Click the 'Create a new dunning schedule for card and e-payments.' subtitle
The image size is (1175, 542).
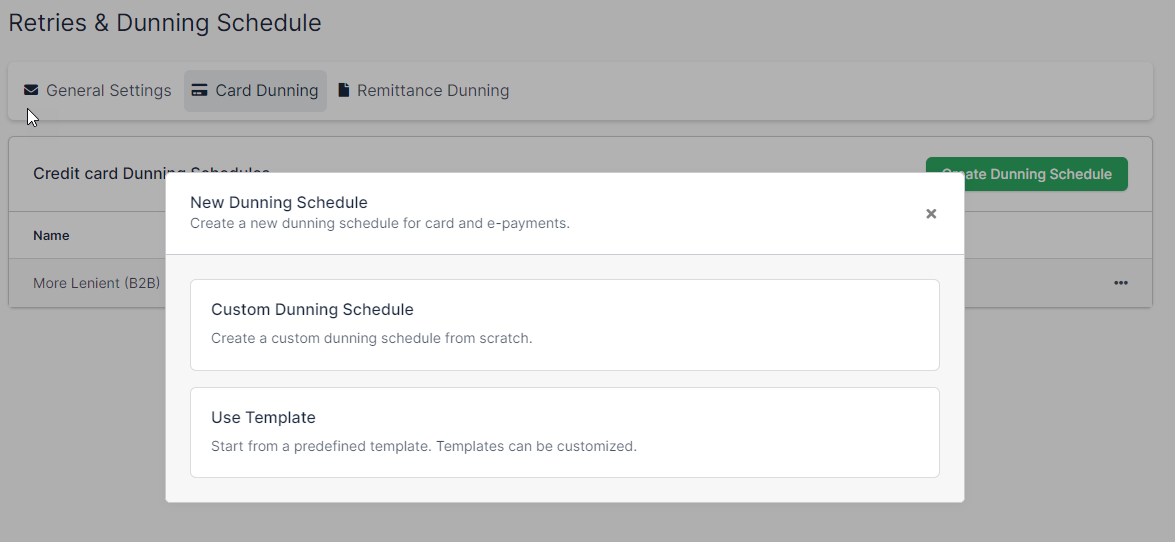tap(380, 223)
